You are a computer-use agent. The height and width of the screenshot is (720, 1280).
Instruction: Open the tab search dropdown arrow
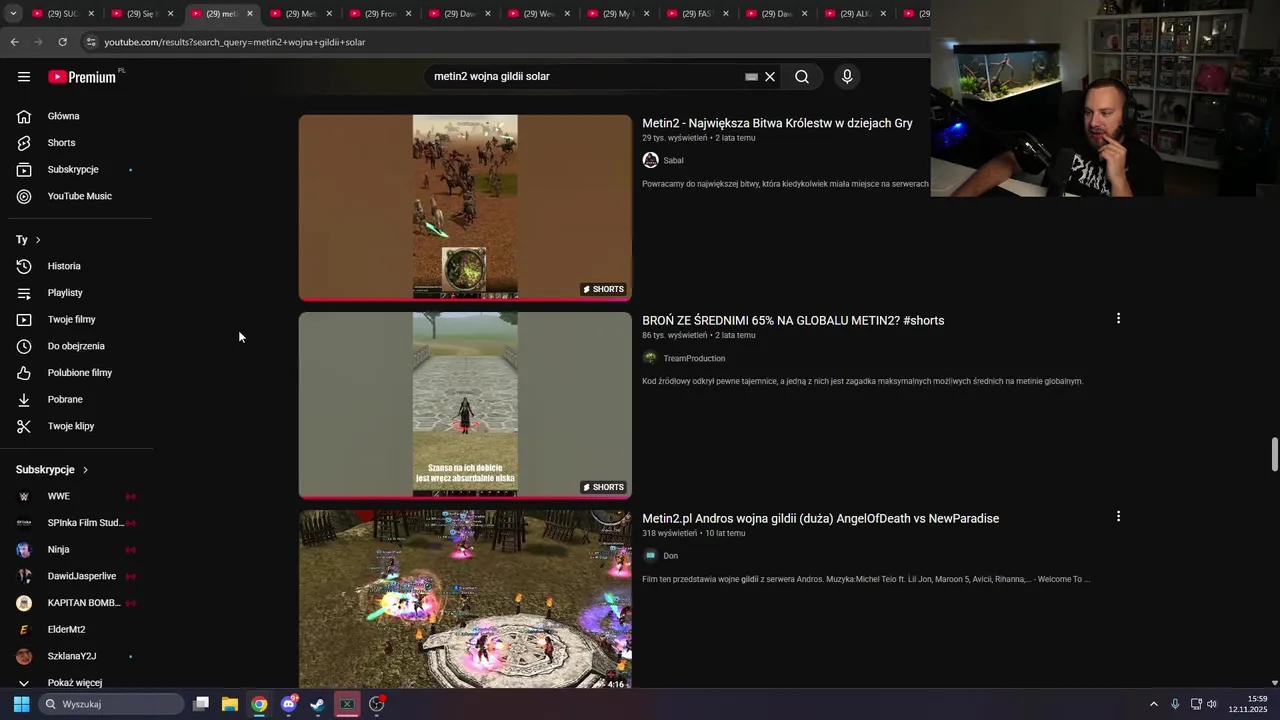[13, 14]
